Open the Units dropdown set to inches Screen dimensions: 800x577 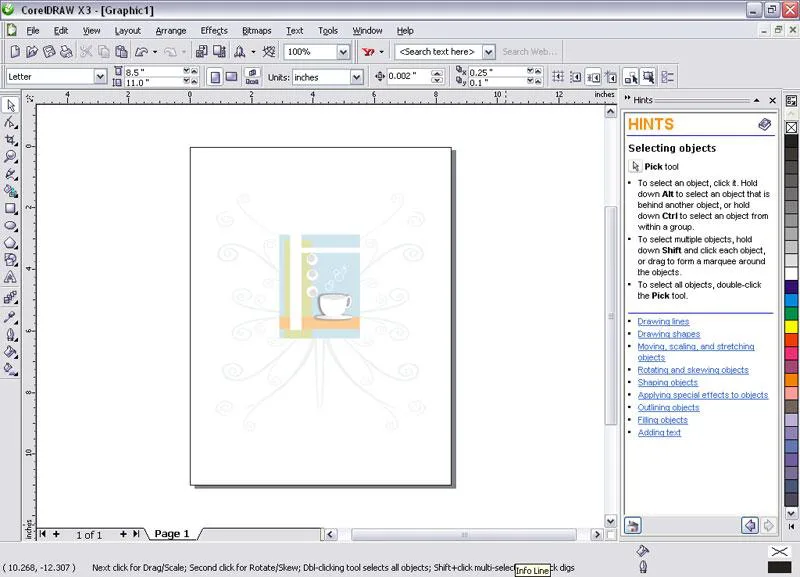(x=355, y=76)
